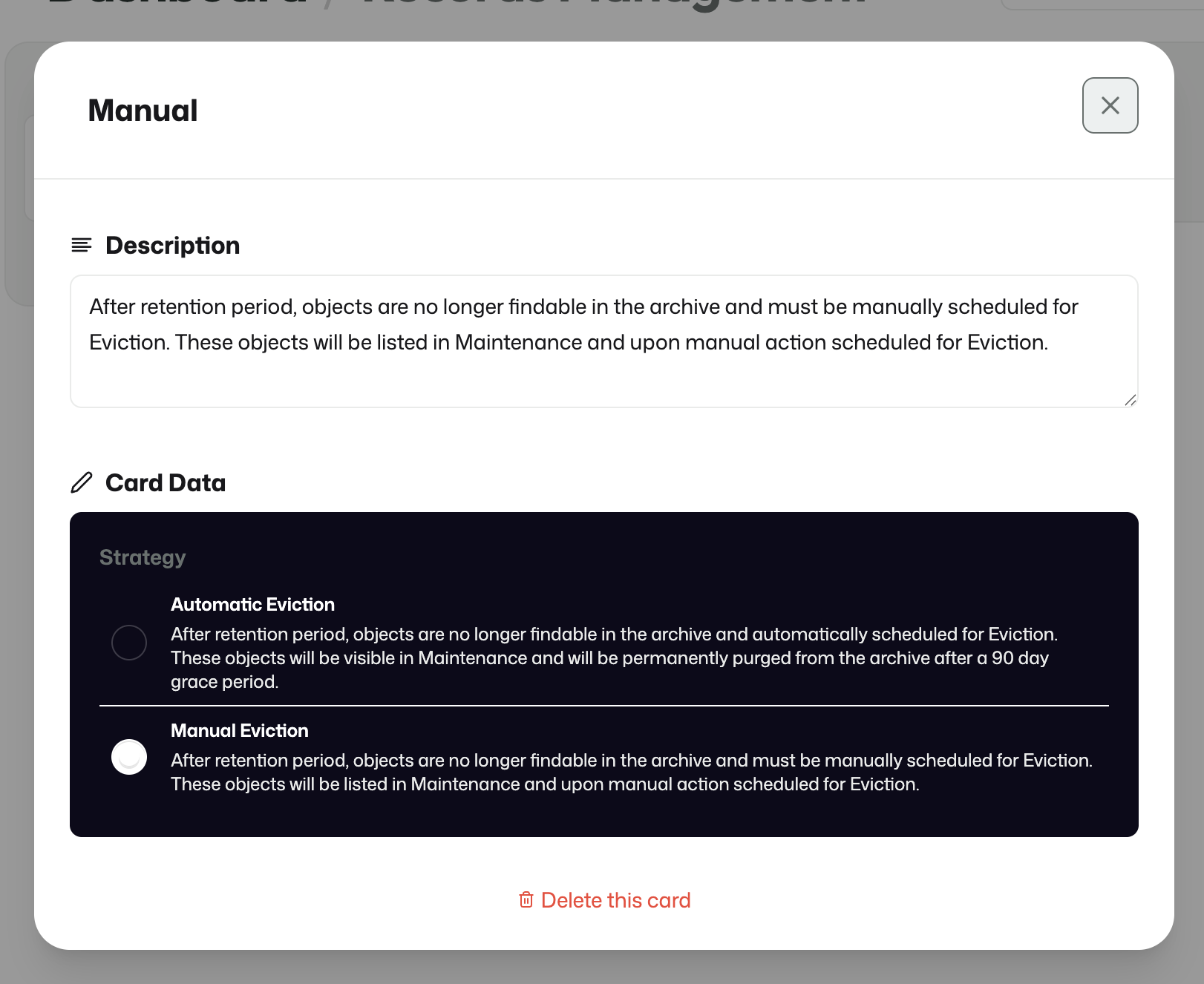Click the Manual card title

point(143,111)
